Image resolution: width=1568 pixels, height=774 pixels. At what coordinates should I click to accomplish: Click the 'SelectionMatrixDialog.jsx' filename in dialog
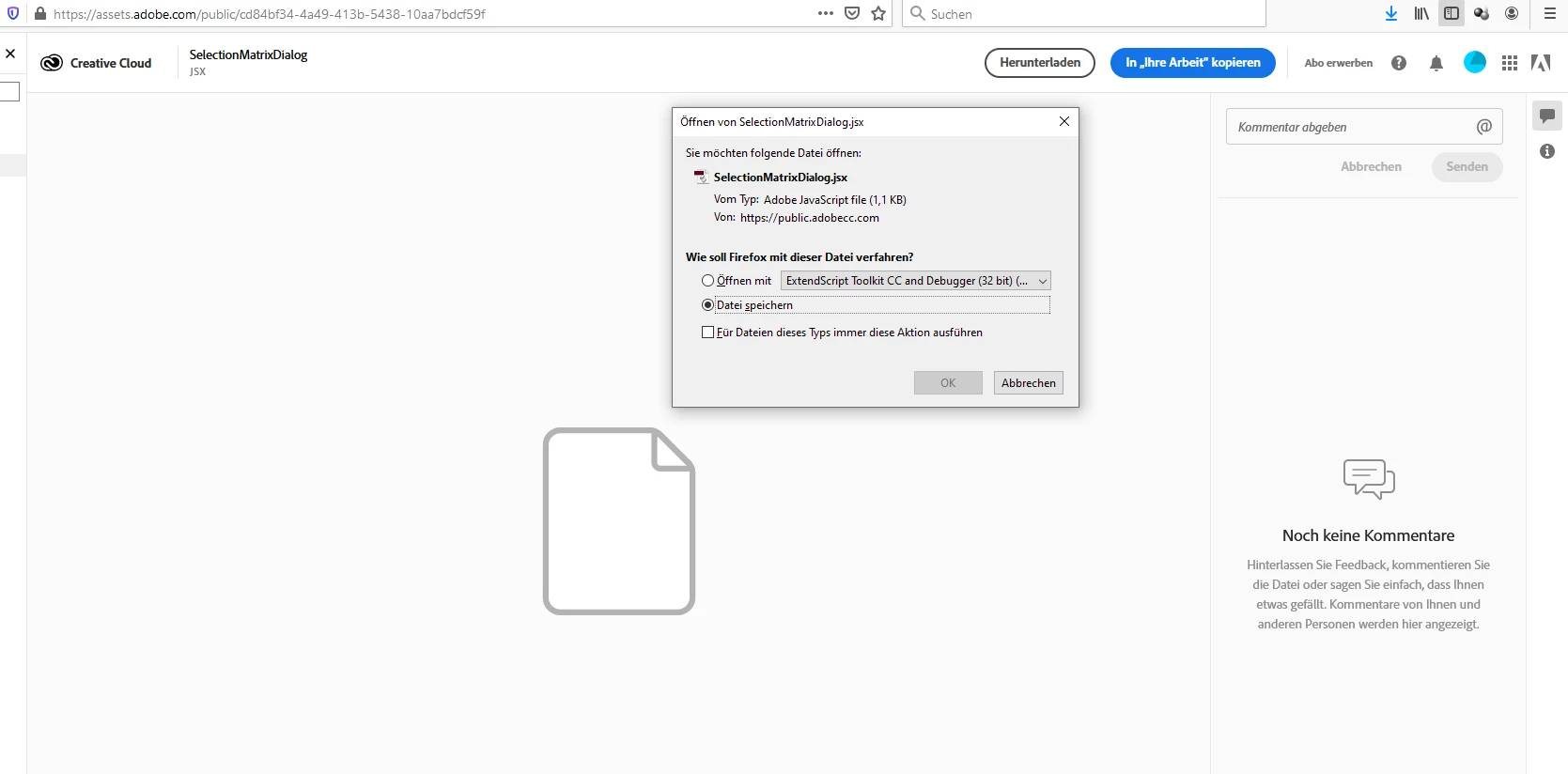tap(781, 178)
